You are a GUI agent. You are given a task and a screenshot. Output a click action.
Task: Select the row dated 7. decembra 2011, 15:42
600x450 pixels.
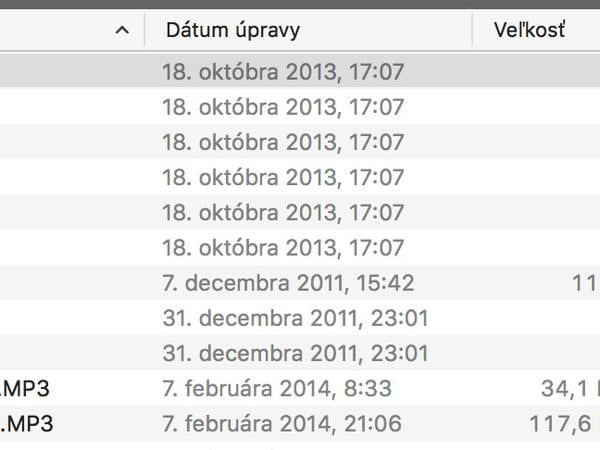(288, 283)
